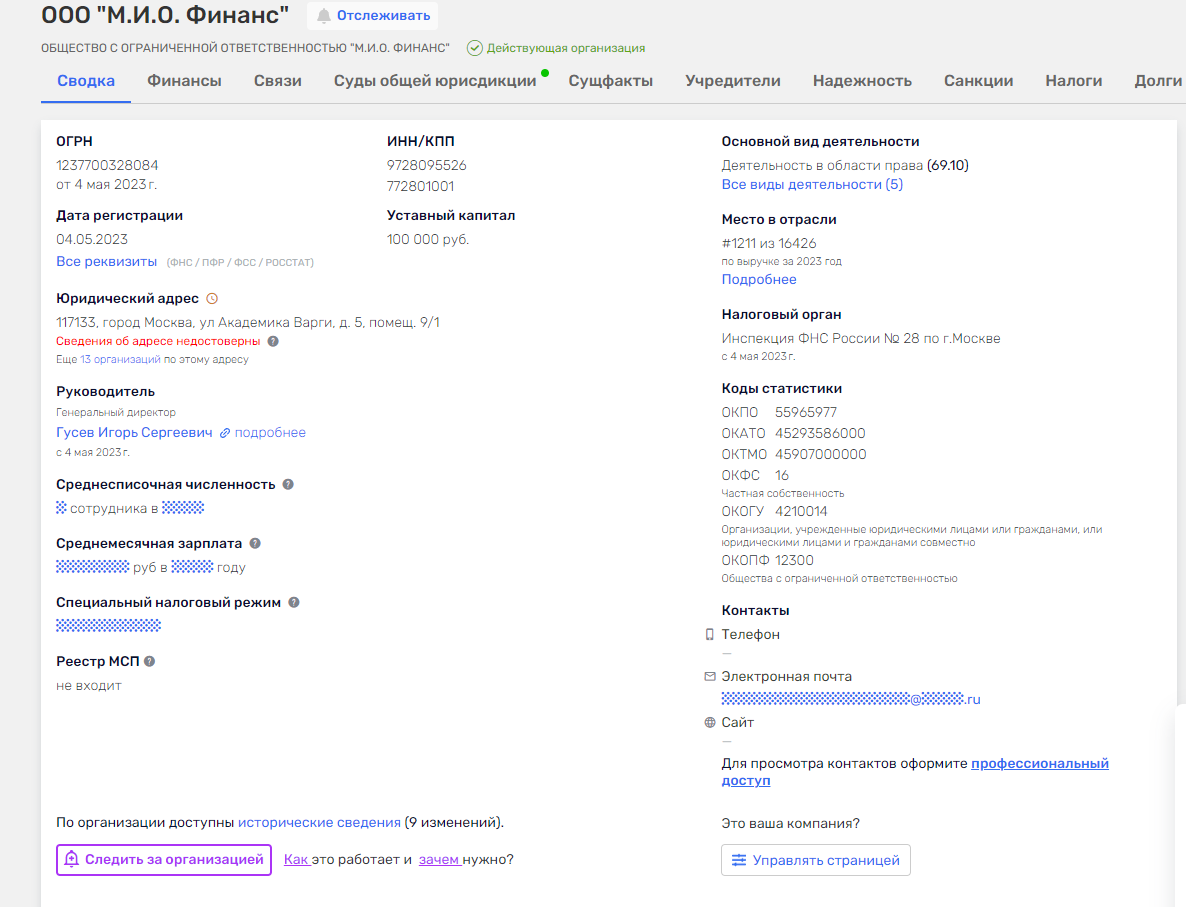Screen dimensions: 1186x907
Task: Open the Налоги tab
Action: coord(1073,81)
